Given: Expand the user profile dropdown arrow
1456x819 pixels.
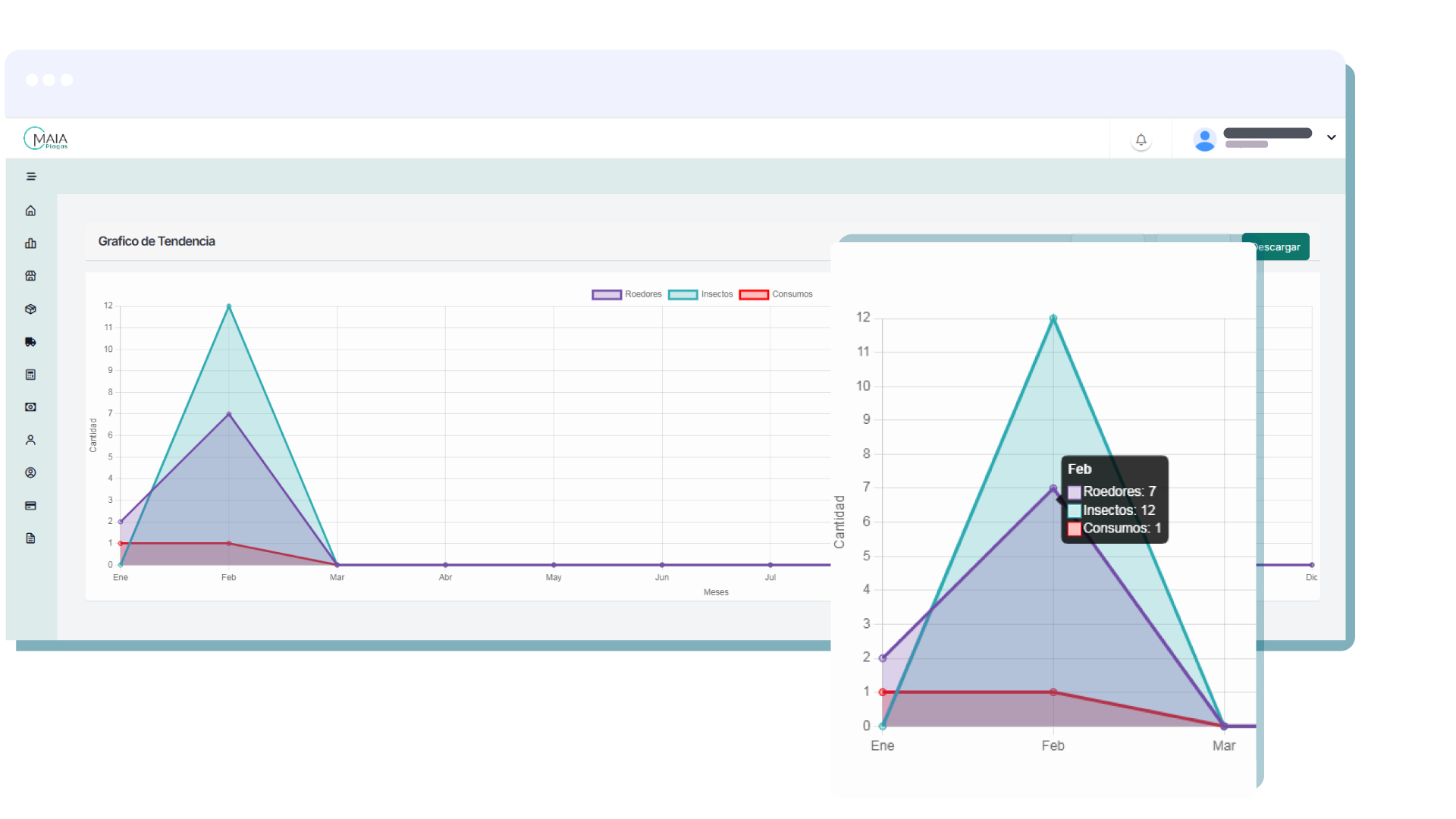Looking at the screenshot, I should (1331, 137).
